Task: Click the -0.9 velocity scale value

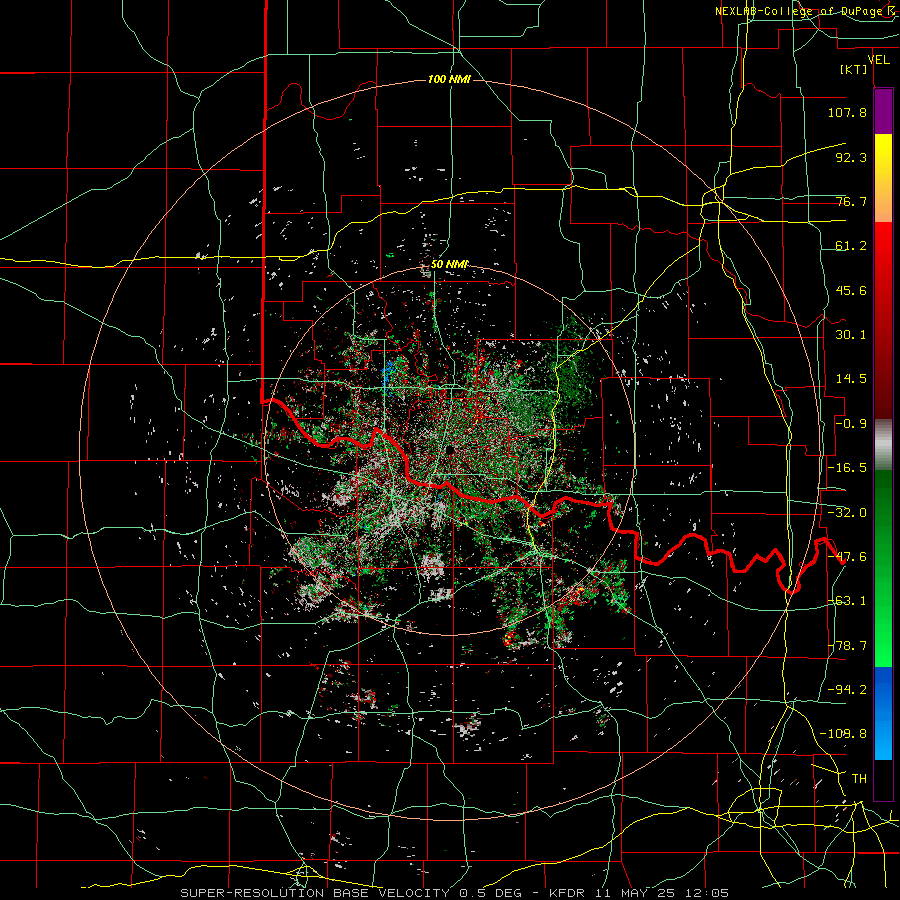Action: click(851, 424)
